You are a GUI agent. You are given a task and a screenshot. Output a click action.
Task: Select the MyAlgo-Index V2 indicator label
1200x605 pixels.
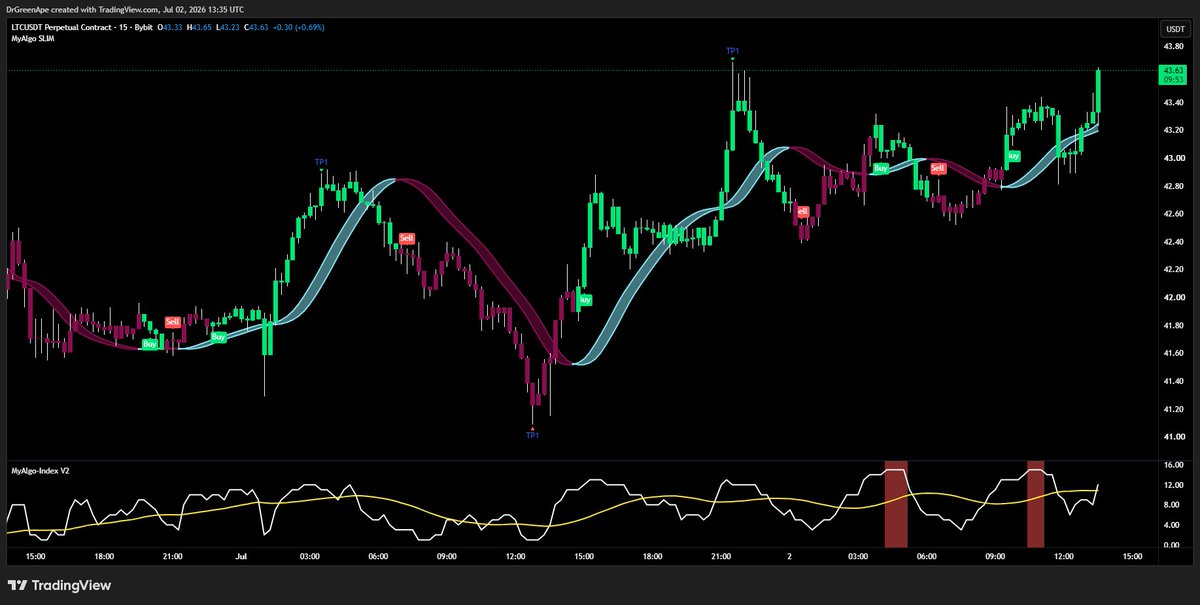pos(40,469)
